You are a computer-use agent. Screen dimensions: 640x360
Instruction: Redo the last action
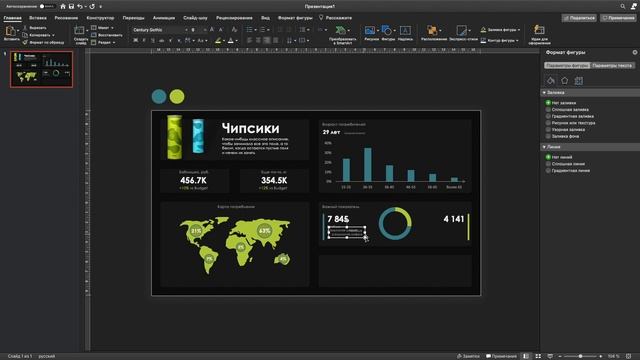pos(92,7)
